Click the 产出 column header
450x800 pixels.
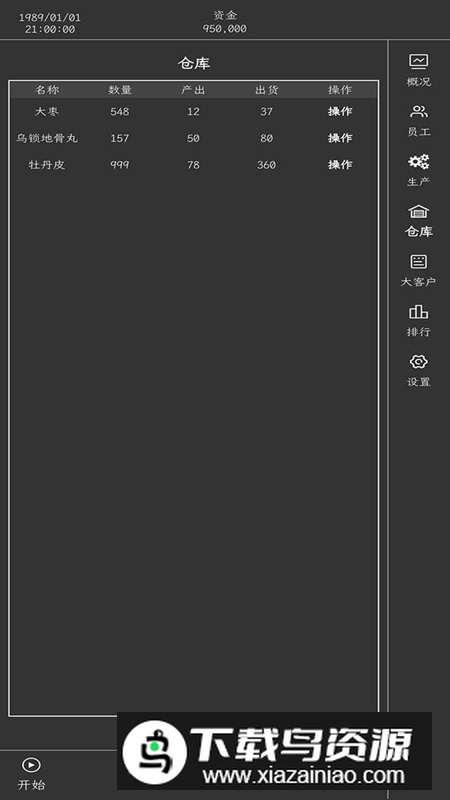193,90
